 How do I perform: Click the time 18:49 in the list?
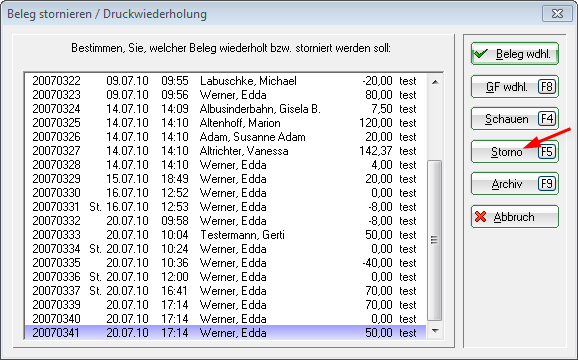[175, 179]
